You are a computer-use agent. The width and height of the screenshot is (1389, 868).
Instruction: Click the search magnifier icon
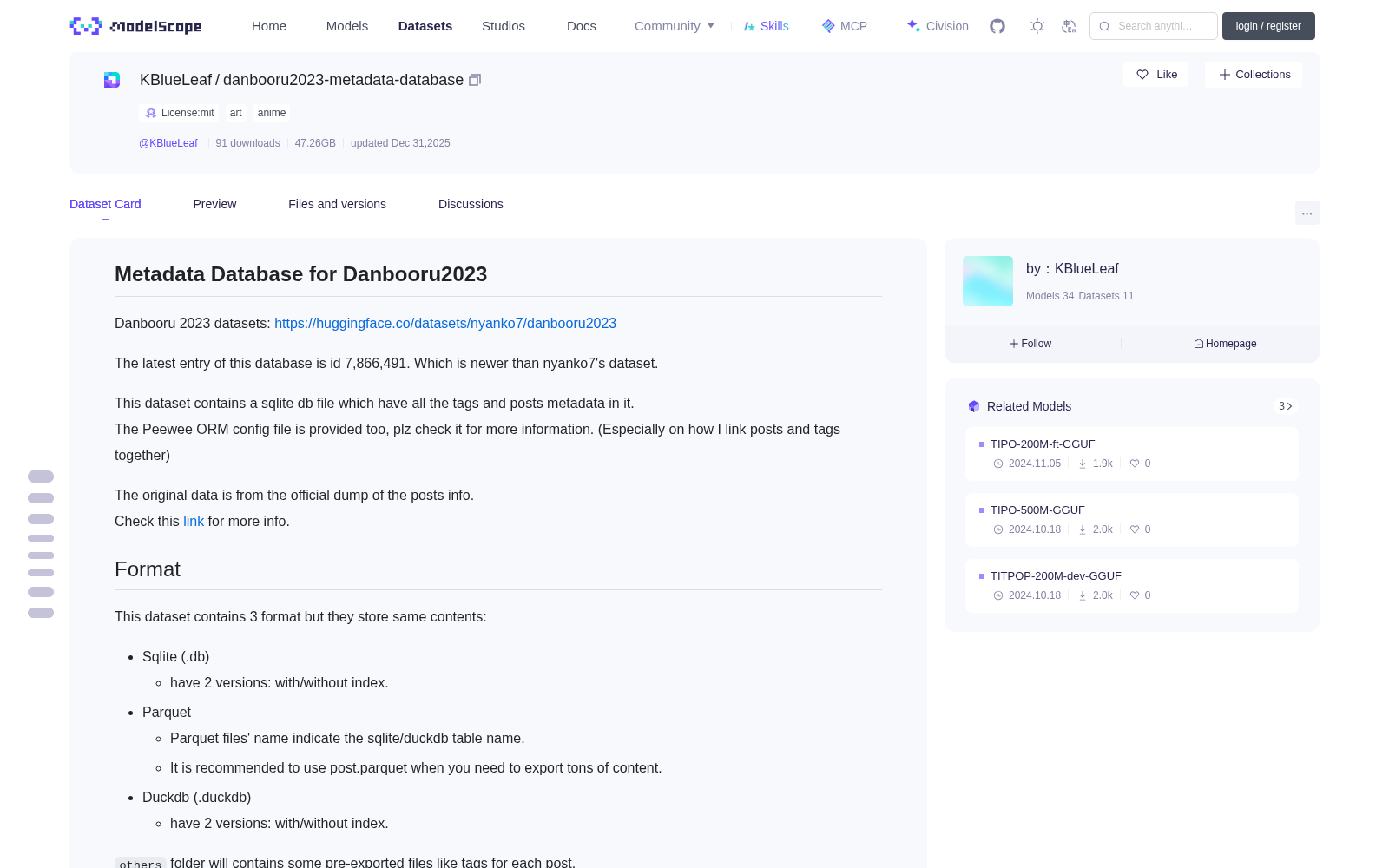(x=1104, y=26)
